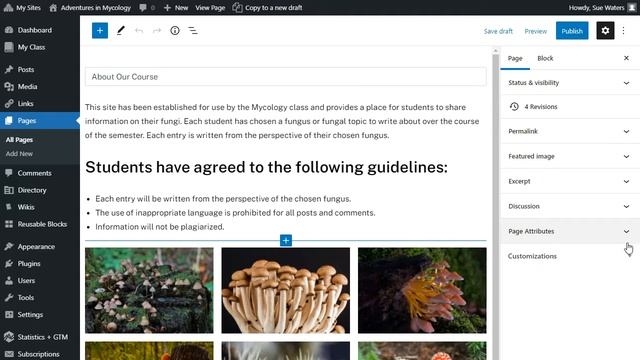Click the editor vertical scrollbar
The image size is (640, 360).
[x=496, y=204]
